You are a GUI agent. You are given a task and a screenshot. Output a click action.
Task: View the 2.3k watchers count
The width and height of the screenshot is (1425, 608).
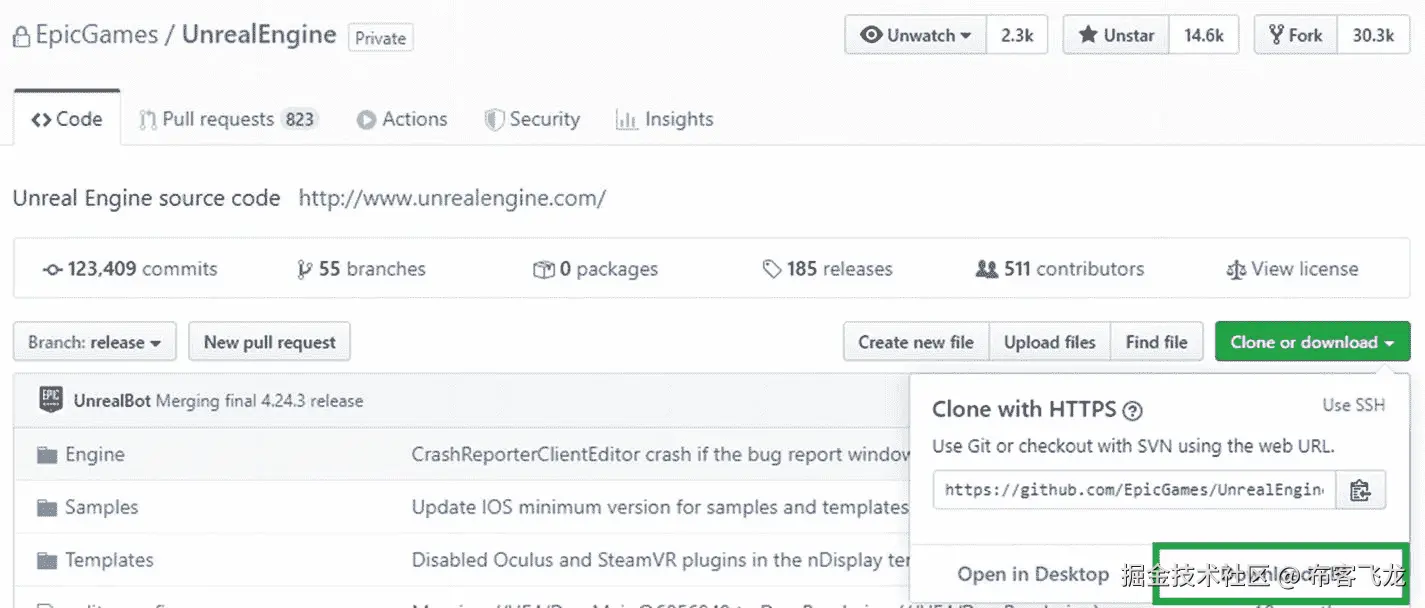point(1017,35)
